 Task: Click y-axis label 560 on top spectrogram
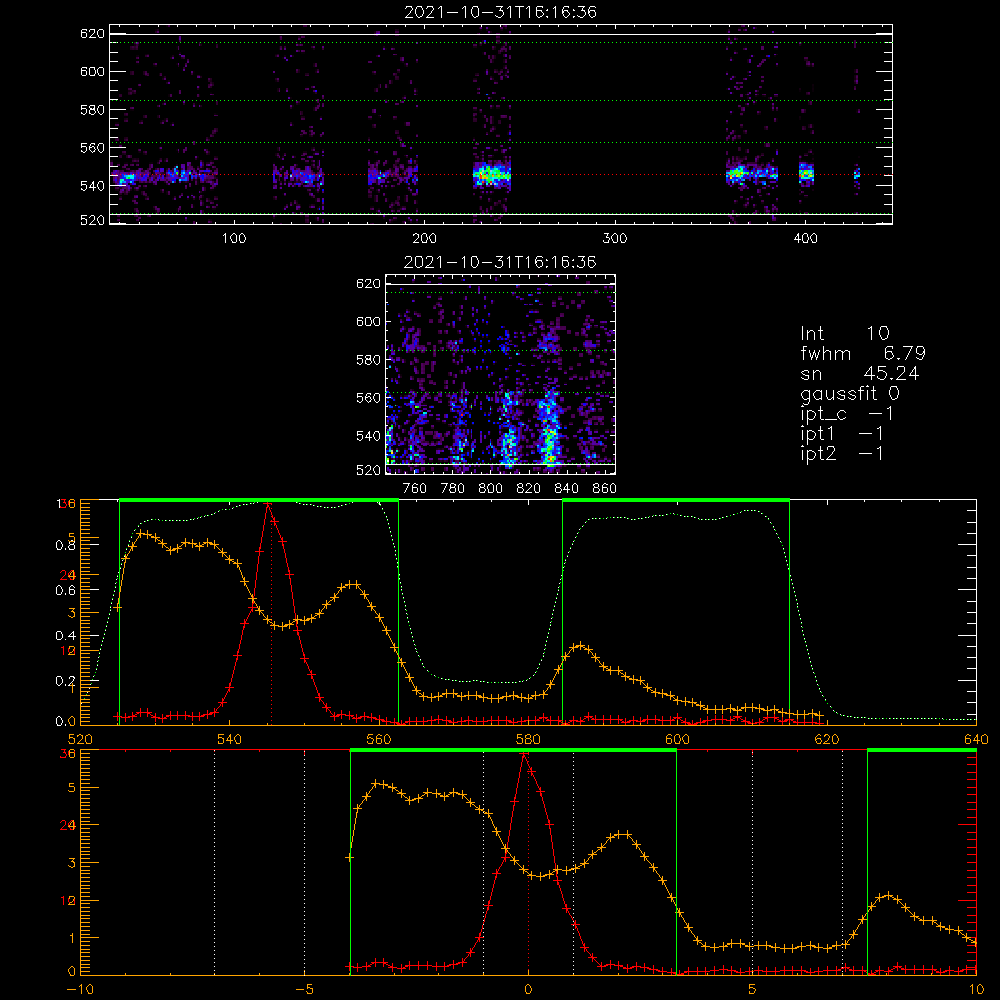(x=92, y=147)
